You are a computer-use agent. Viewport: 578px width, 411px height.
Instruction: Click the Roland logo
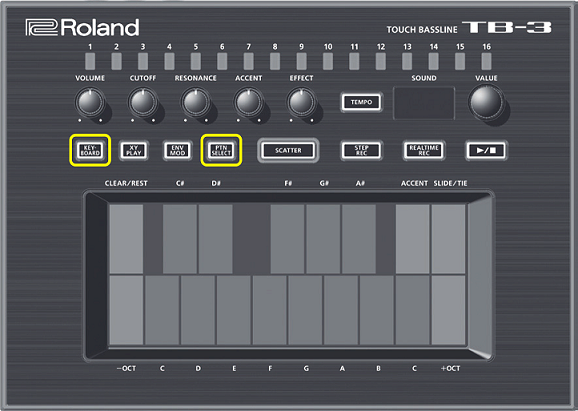(x=82, y=28)
